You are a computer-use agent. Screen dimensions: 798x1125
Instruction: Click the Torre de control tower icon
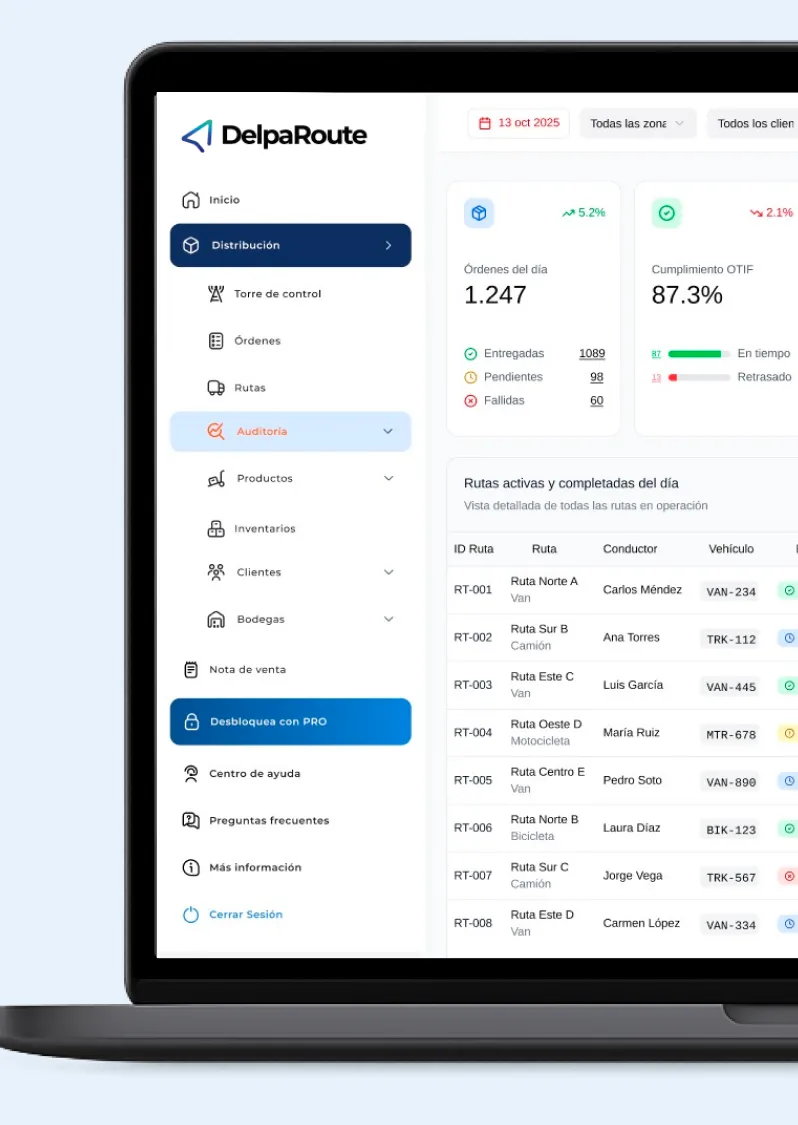tap(216, 293)
